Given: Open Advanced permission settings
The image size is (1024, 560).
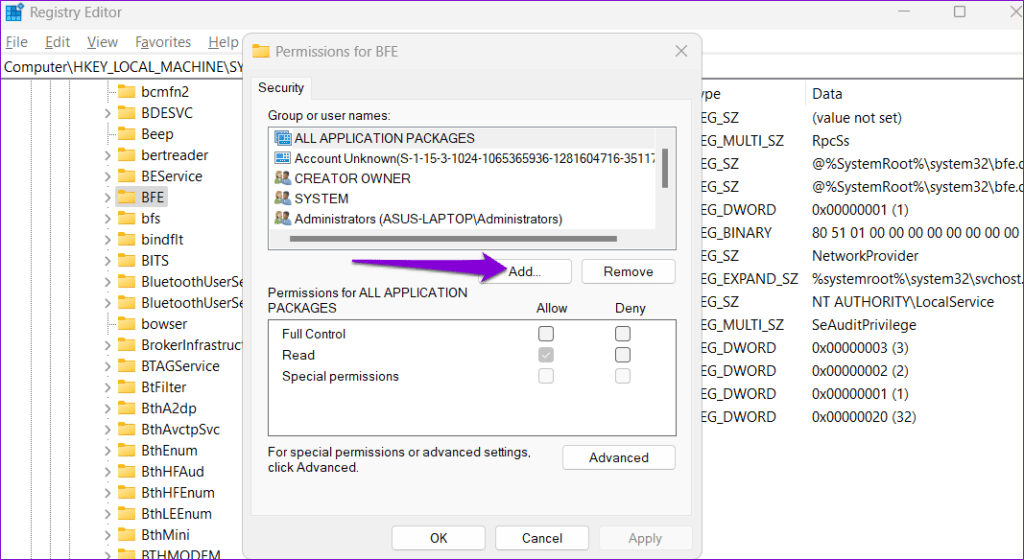Looking at the screenshot, I should pyautogui.click(x=618, y=457).
